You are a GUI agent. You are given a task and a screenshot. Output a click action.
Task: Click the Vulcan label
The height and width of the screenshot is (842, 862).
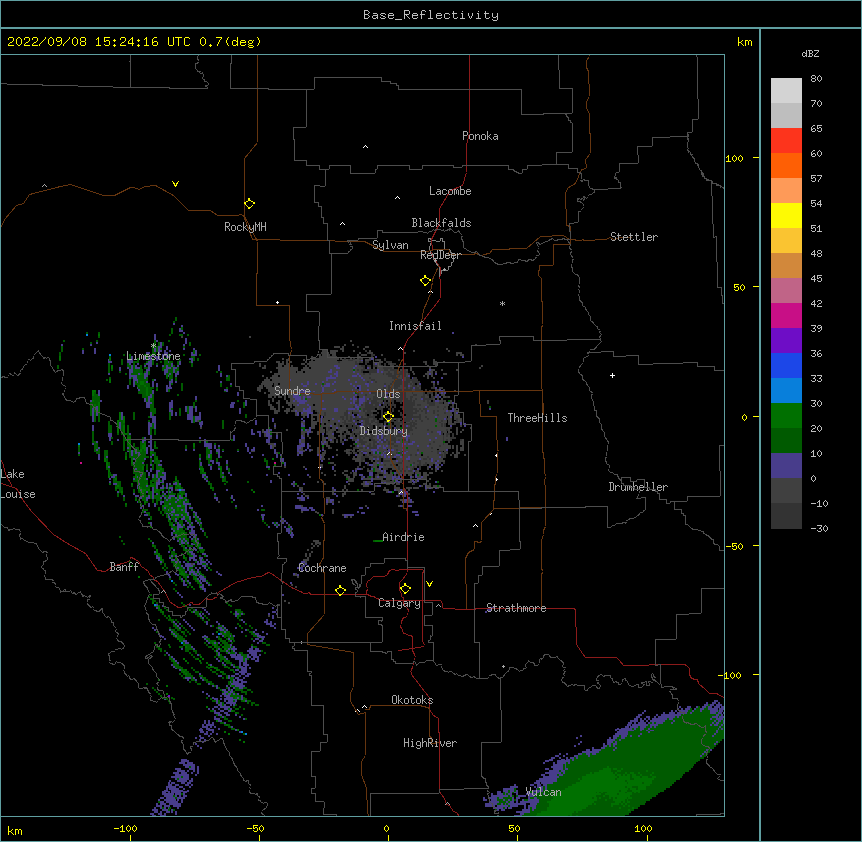[543, 792]
